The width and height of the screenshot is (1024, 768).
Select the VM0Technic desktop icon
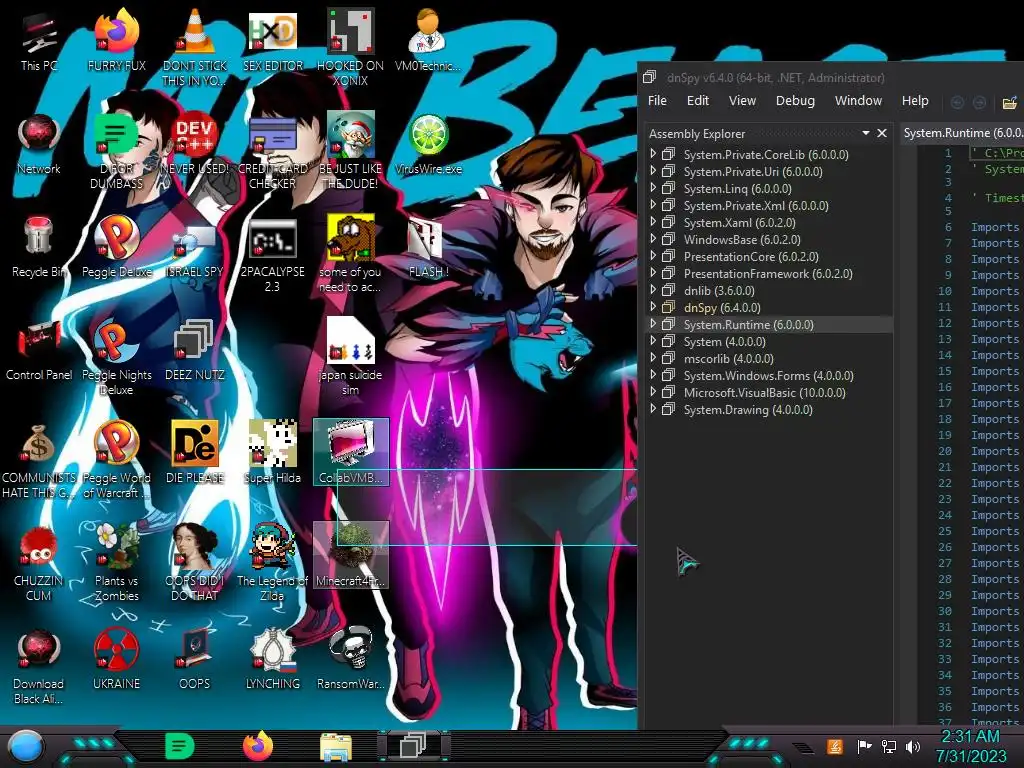428,40
